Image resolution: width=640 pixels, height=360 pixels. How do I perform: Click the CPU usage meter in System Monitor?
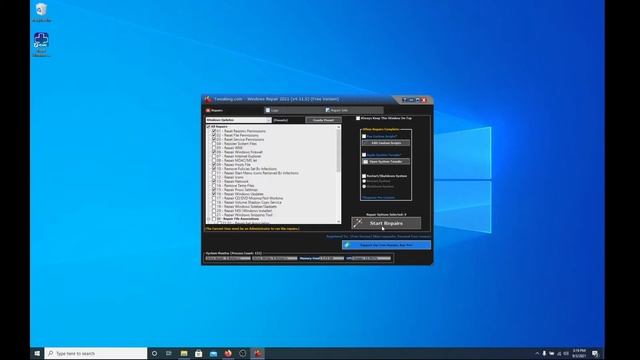click(368, 258)
